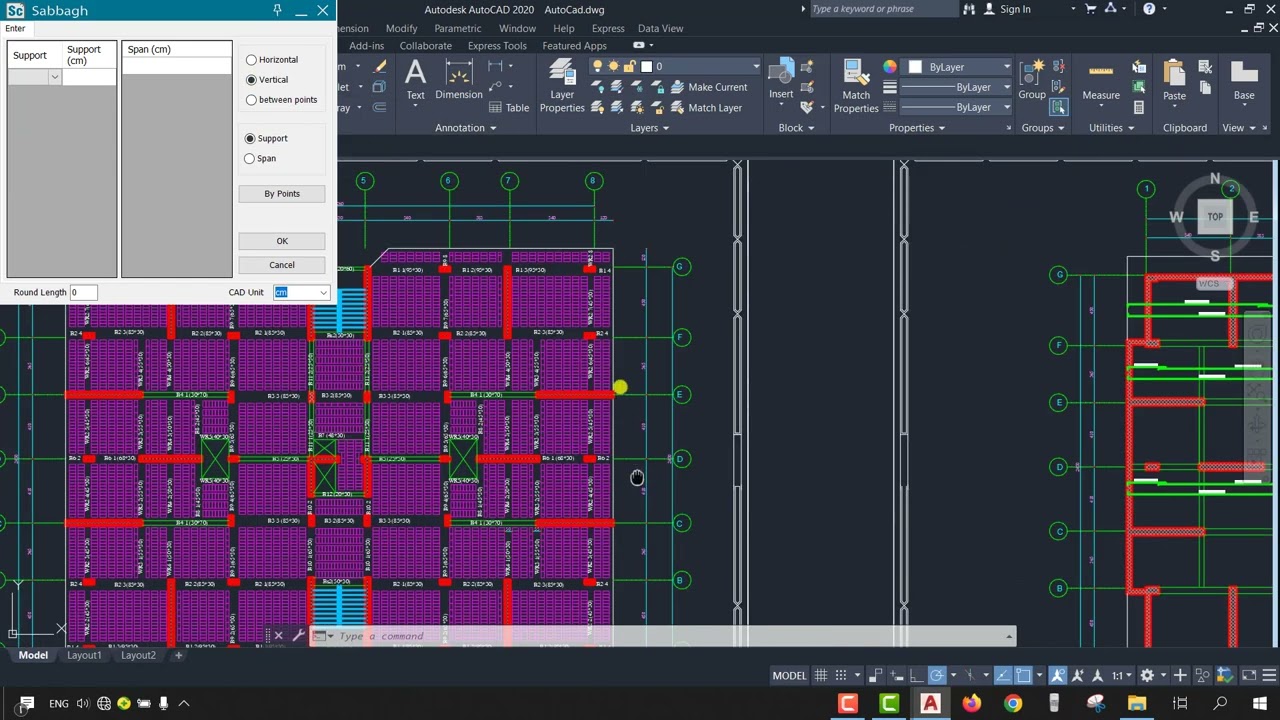This screenshot has width=1280, height=720.
Task: Expand the Properties panel
Action: tap(917, 128)
